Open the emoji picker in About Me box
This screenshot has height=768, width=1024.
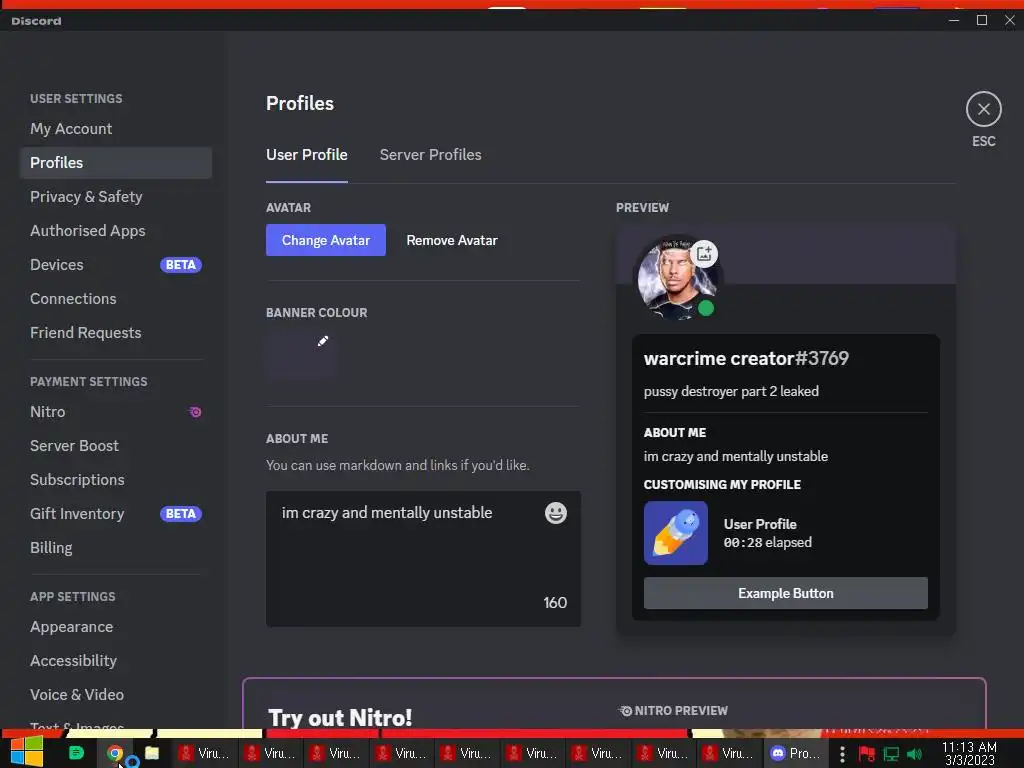tap(556, 513)
